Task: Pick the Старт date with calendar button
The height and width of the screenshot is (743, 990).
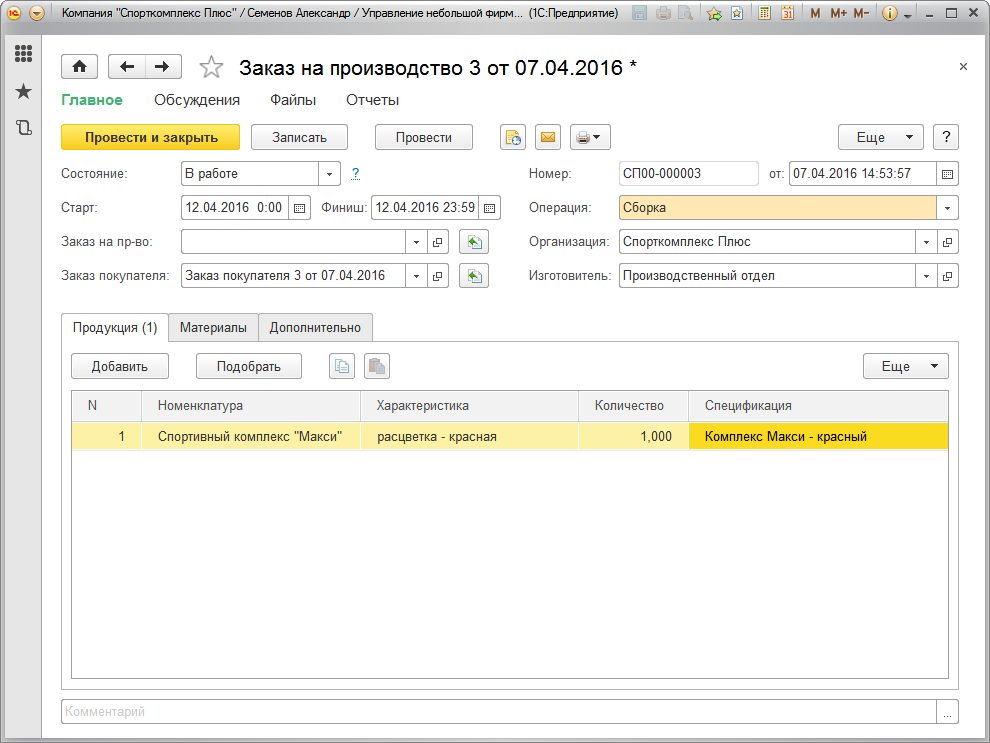Action: pos(299,208)
